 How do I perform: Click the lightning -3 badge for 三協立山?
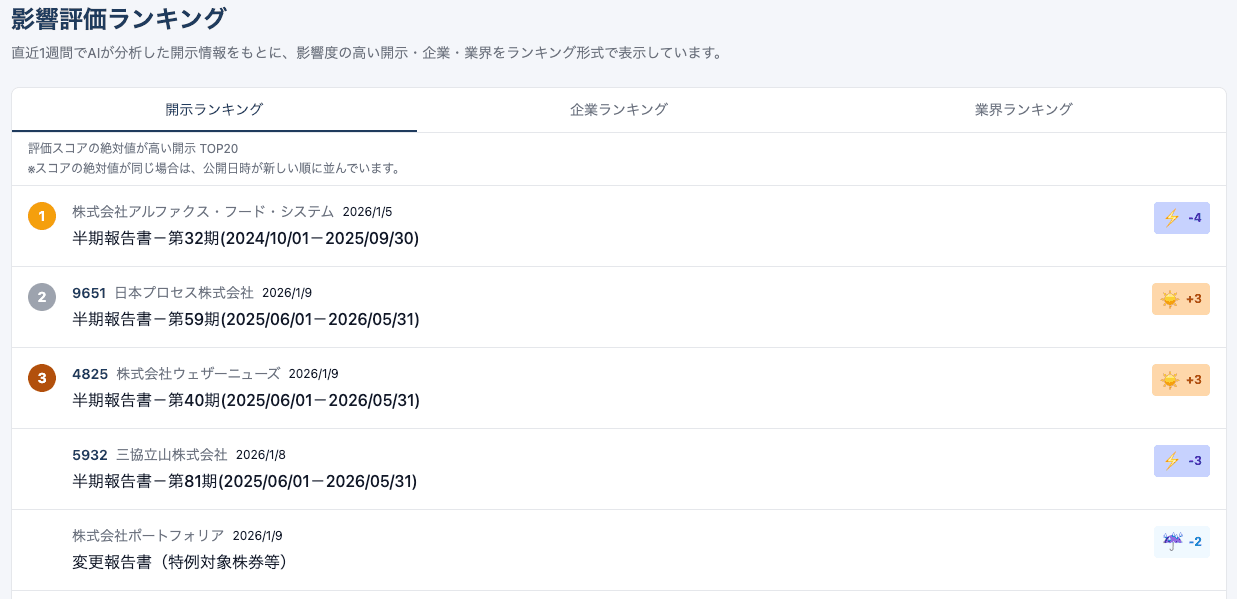coord(1181,461)
